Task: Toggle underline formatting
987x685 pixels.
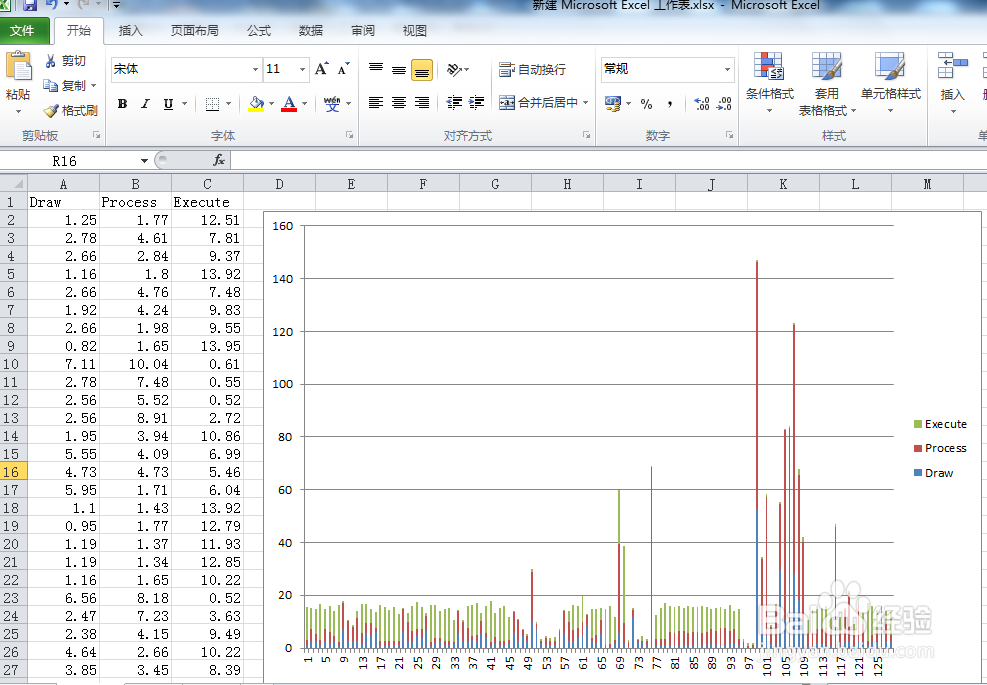Action: click(x=168, y=104)
